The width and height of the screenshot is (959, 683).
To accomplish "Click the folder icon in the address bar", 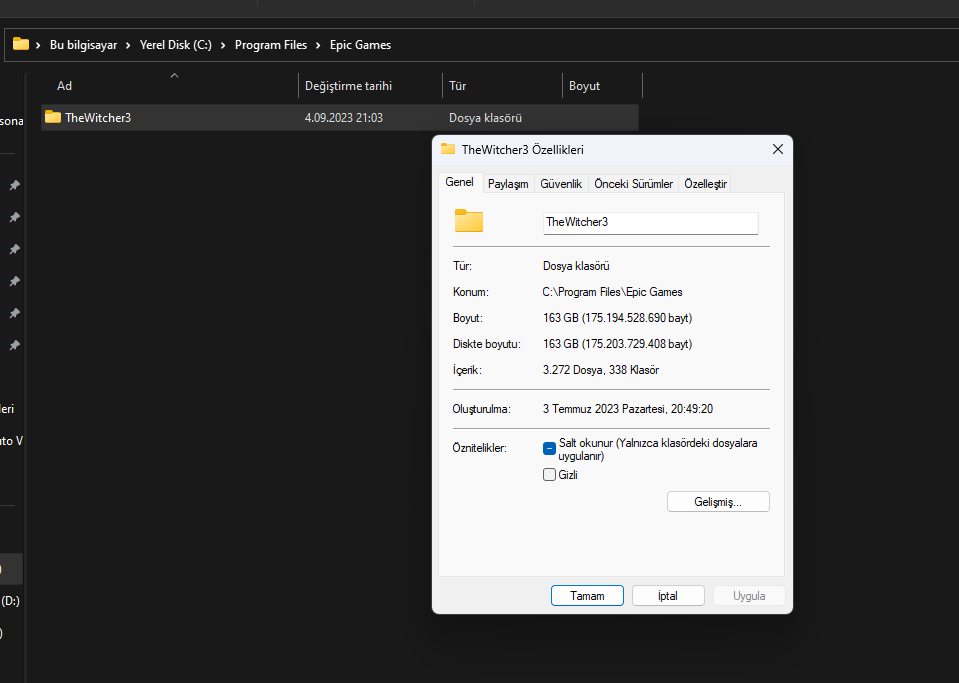I will tap(21, 44).
